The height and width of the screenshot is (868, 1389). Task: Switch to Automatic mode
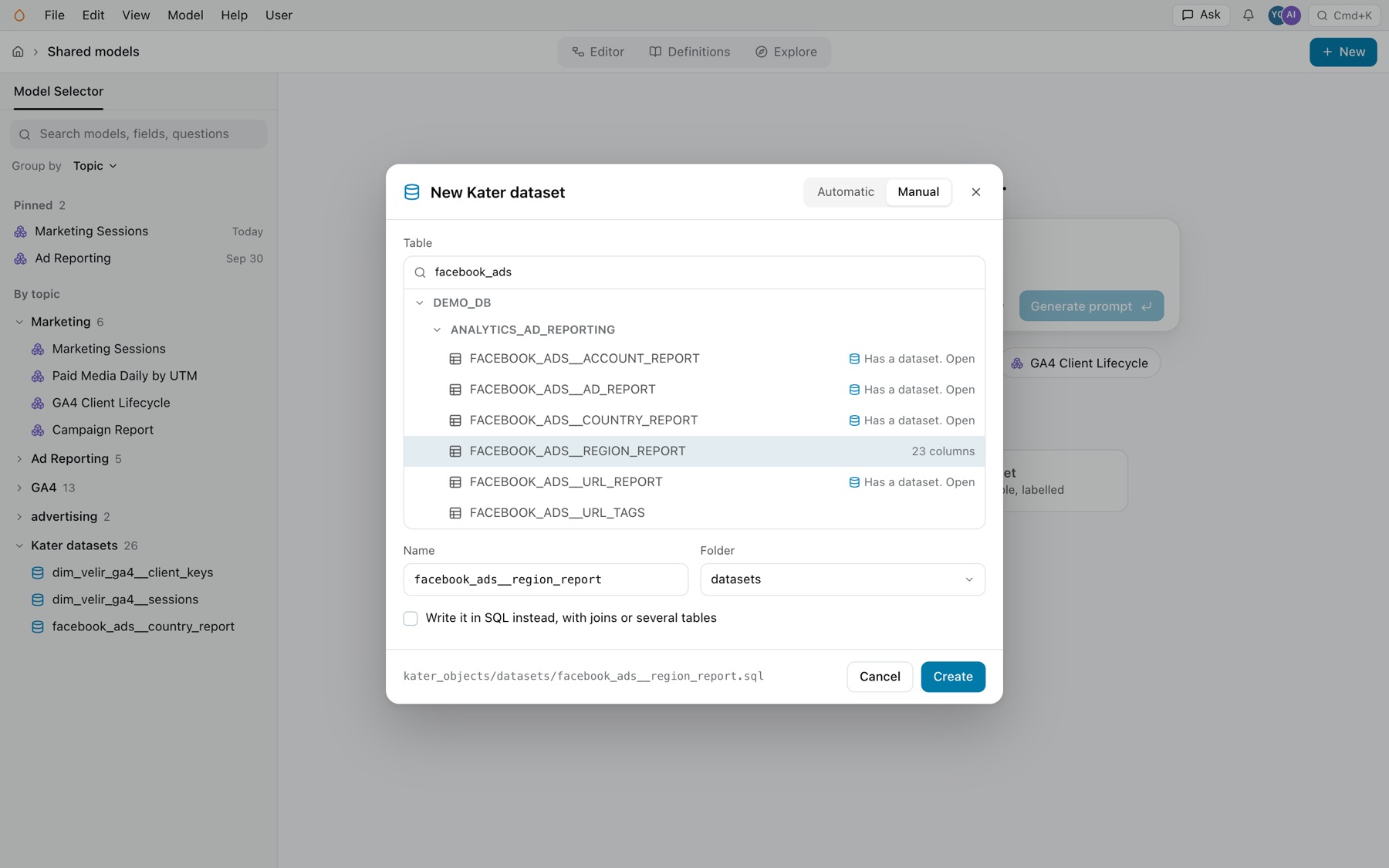[846, 191]
